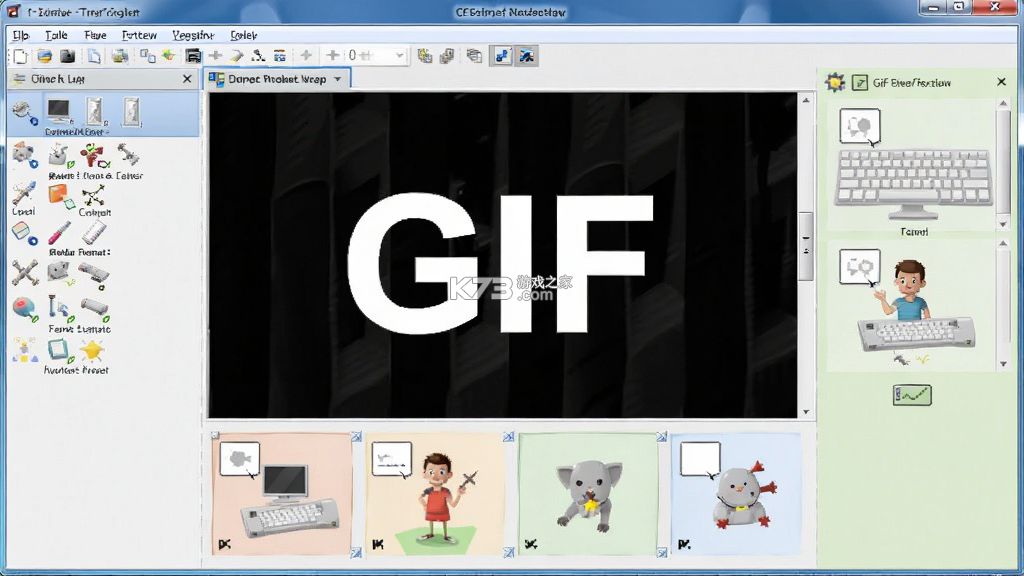This screenshot has height=576, width=1024.
Task: Click the top-right corner icon on the keyboard frame
Action: (x=356, y=437)
